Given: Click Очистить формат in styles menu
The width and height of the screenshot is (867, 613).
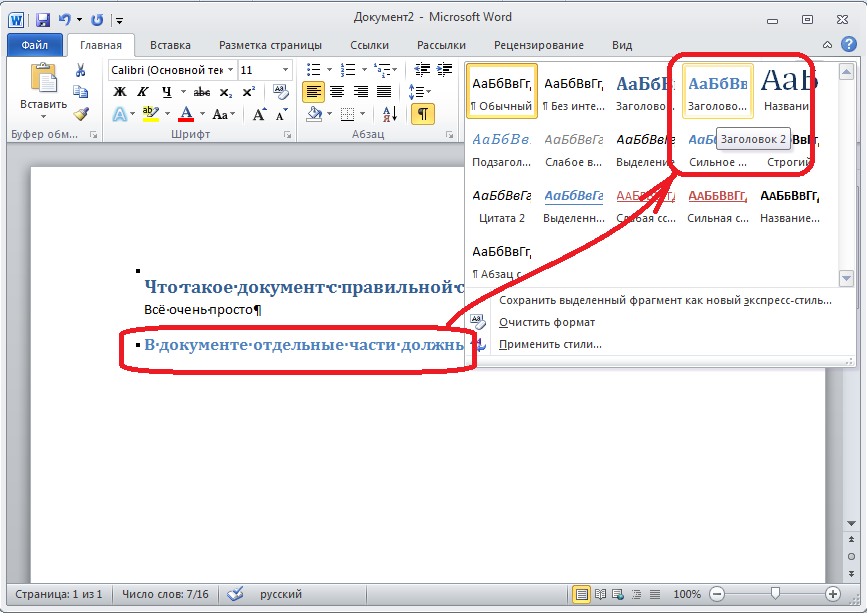Looking at the screenshot, I should pos(547,322).
